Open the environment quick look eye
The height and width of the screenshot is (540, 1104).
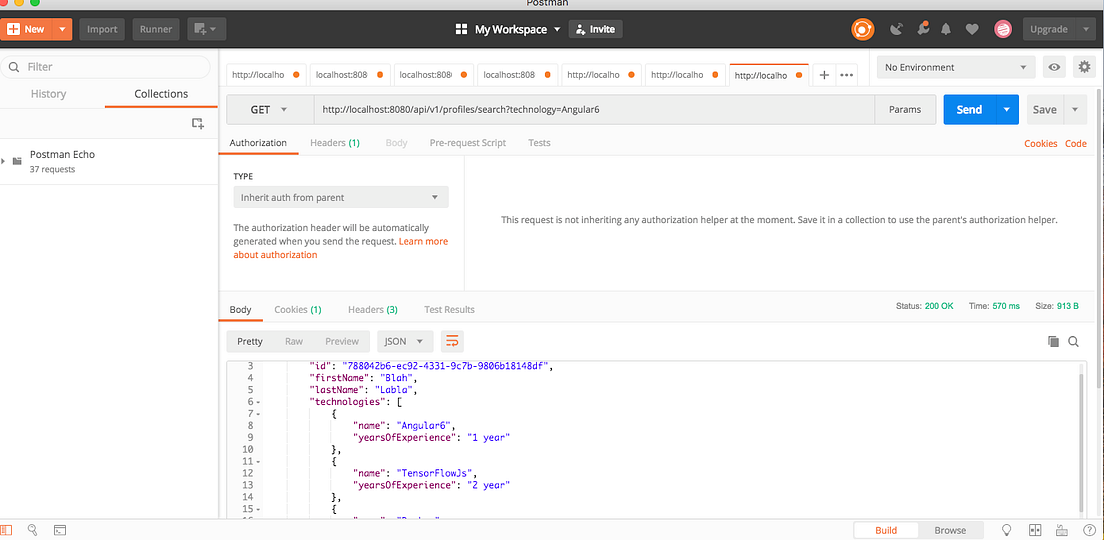tap(1053, 67)
